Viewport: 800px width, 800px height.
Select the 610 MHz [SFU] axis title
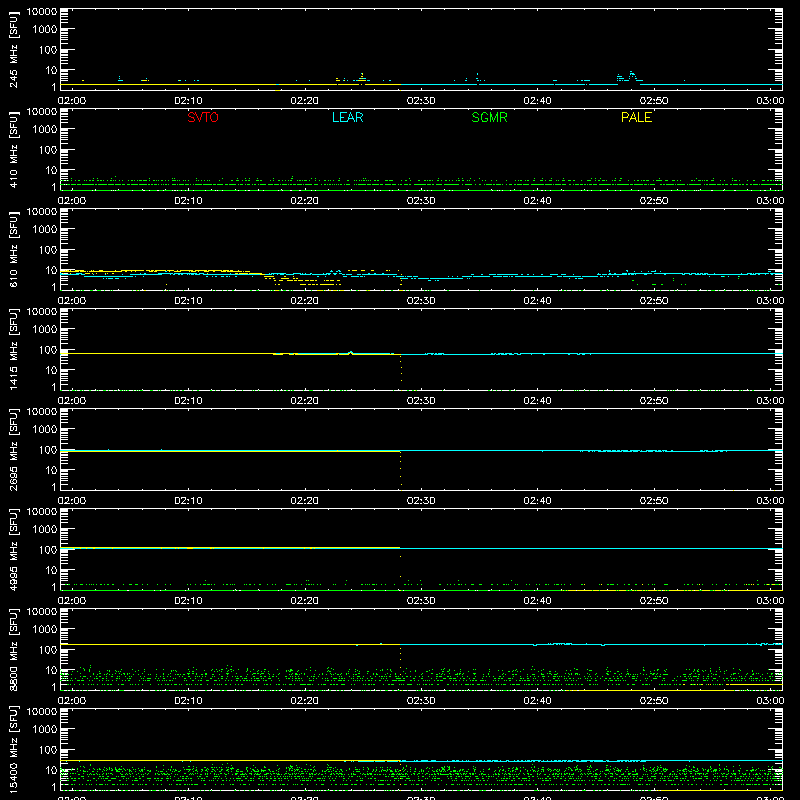click(x=13, y=249)
